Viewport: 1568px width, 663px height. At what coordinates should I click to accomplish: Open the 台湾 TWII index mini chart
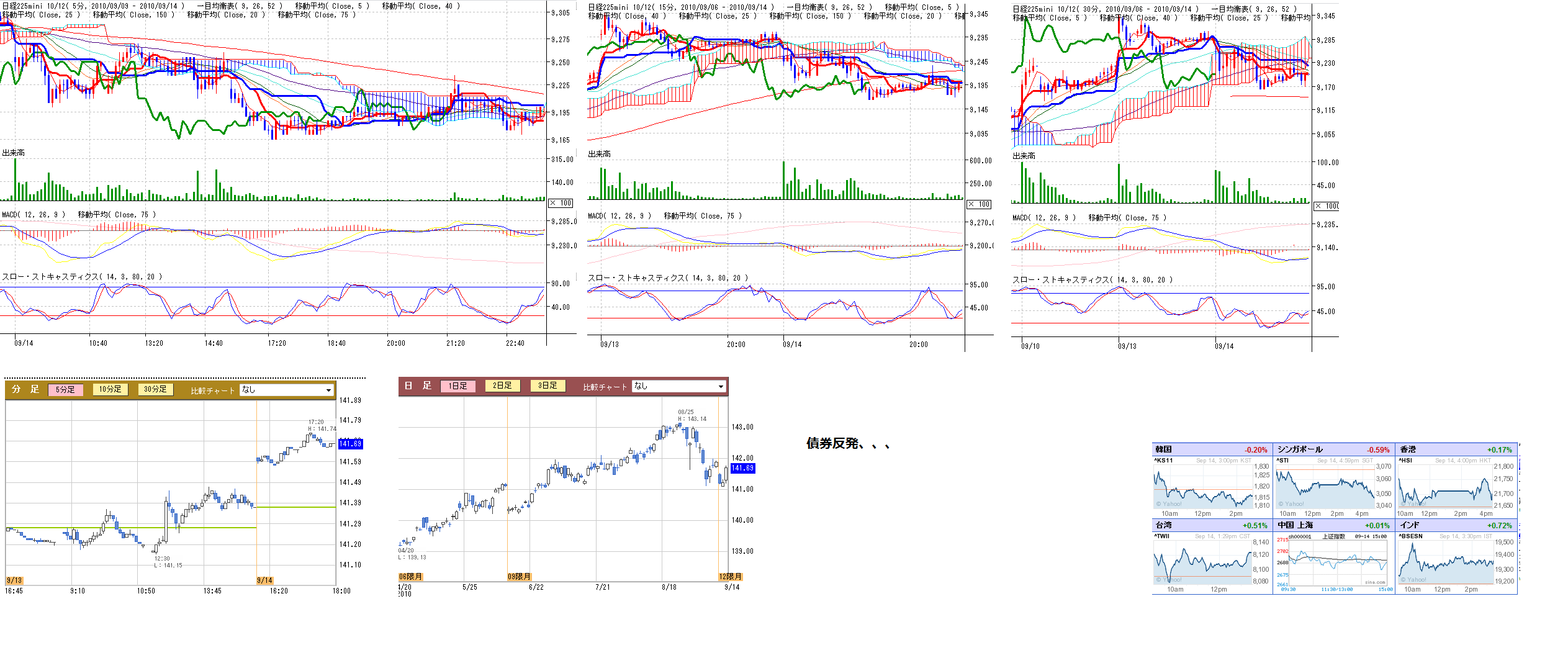coord(1203,562)
